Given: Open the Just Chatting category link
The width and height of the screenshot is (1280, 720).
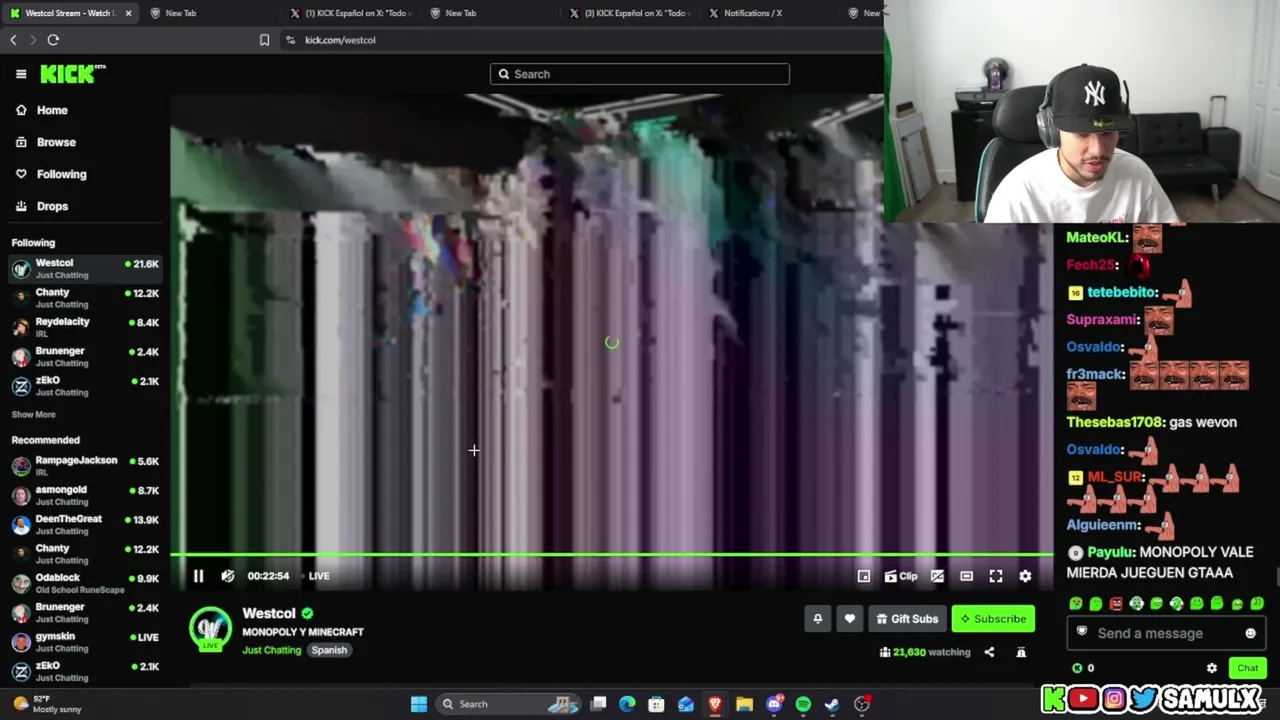Looking at the screenshot, I should point(271,650).
